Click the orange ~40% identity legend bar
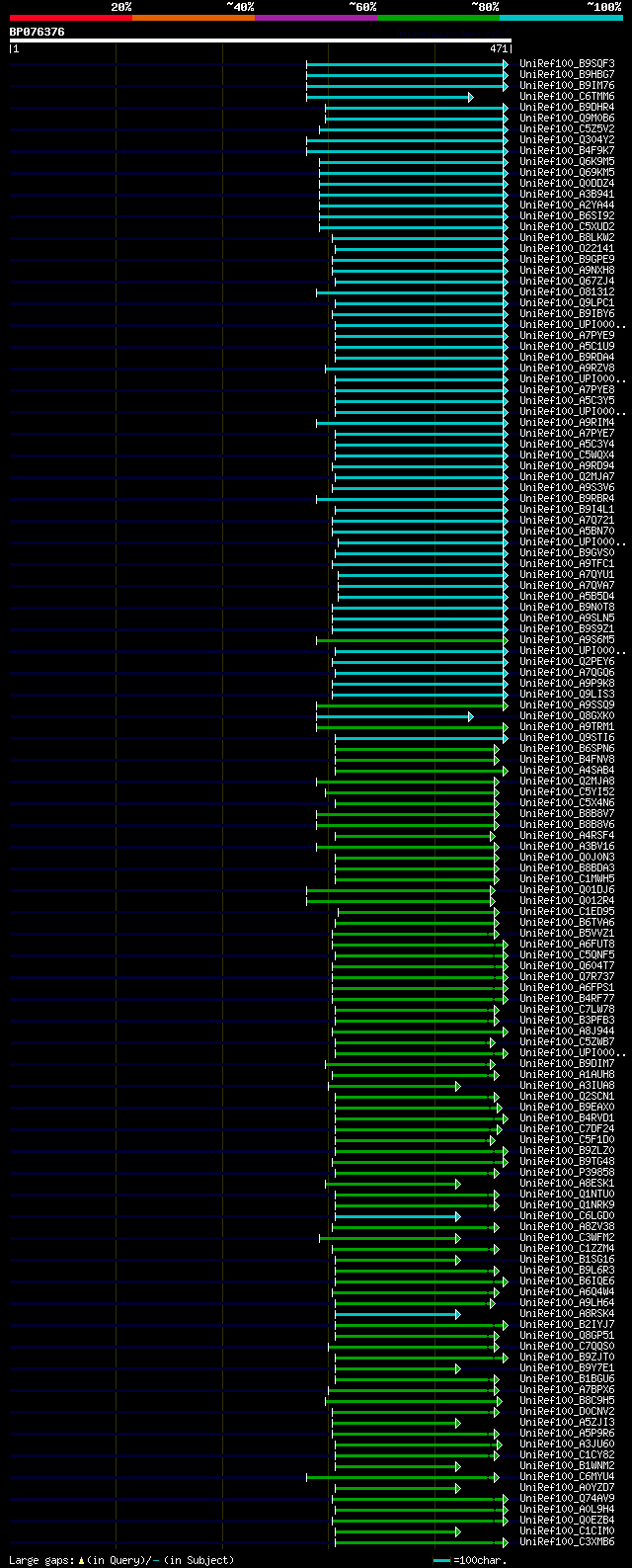The height and width of the screenshot is (1568, 632). pos(194,18)
